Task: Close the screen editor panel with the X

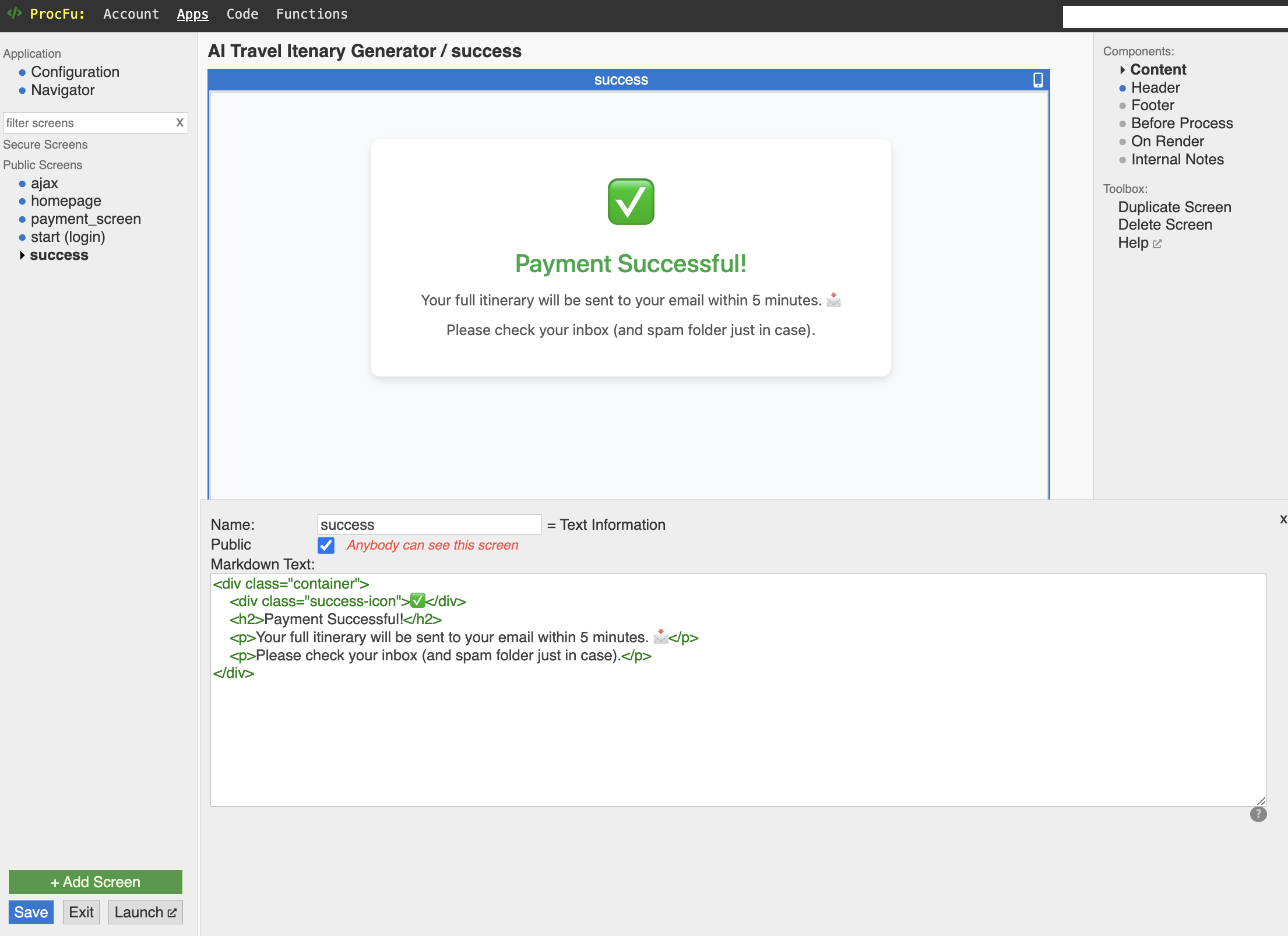Action: point(1283,519)
